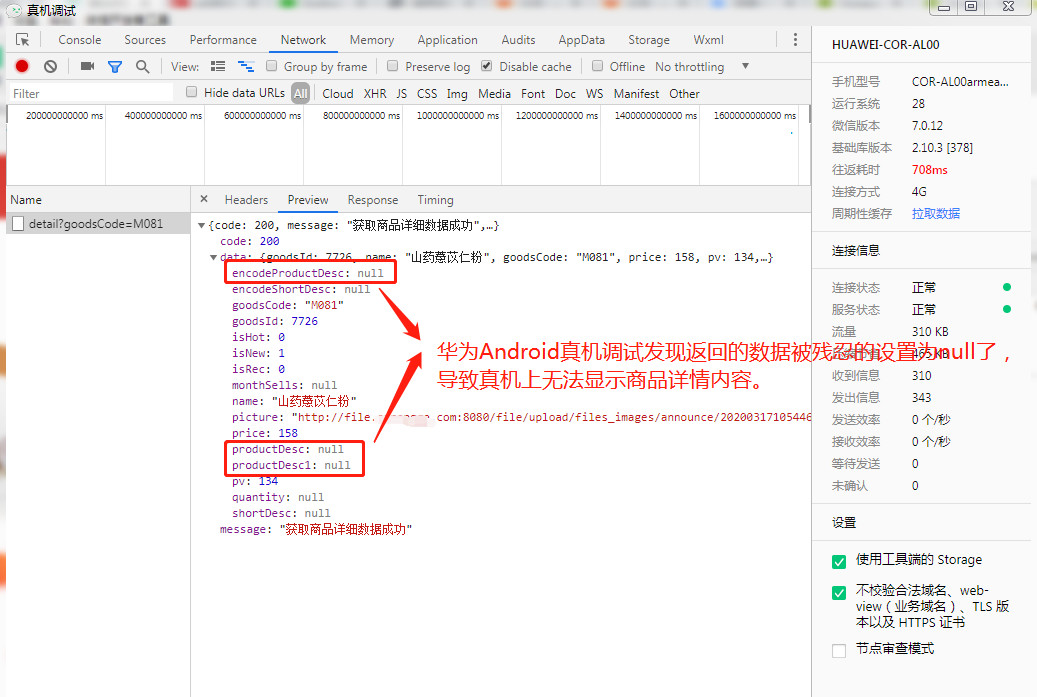Collapse the data object node
Viewport: 1037px width, 697px height.
[x=214, y=257]
